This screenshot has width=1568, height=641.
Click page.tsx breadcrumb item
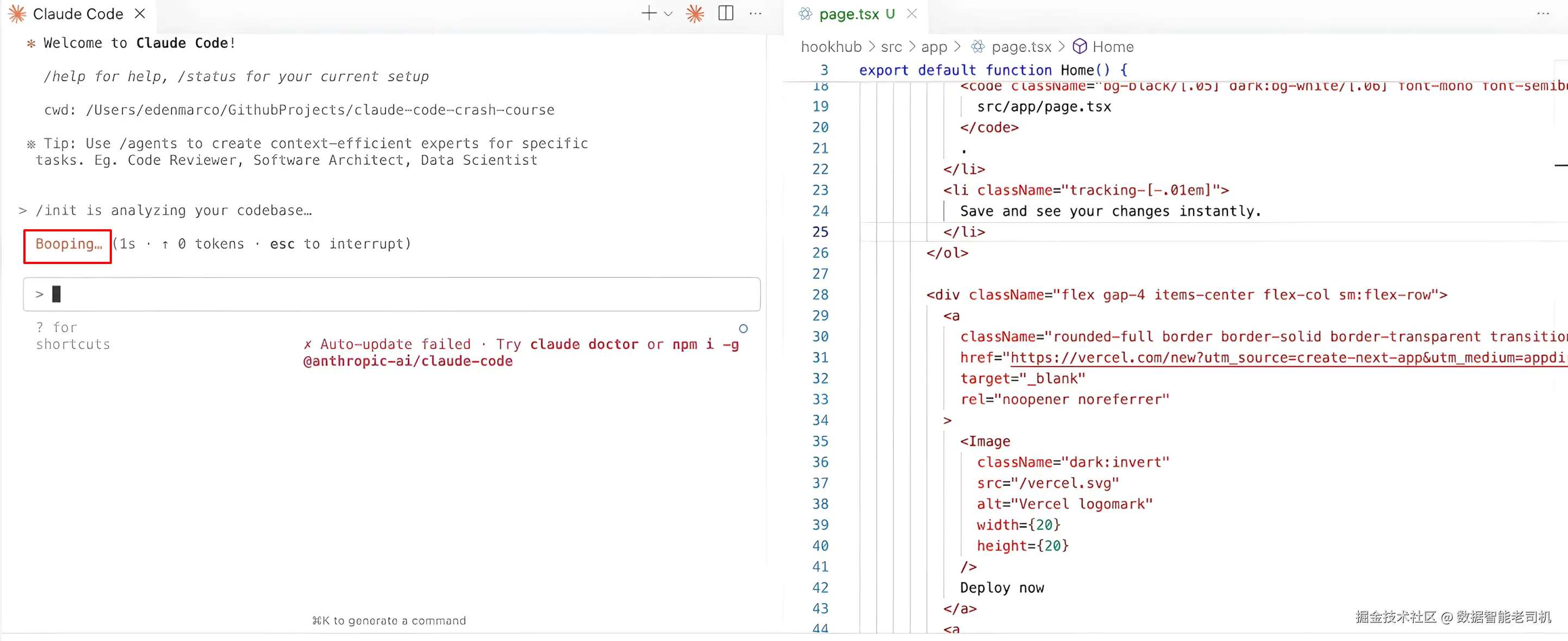(x=1021, y=47)
